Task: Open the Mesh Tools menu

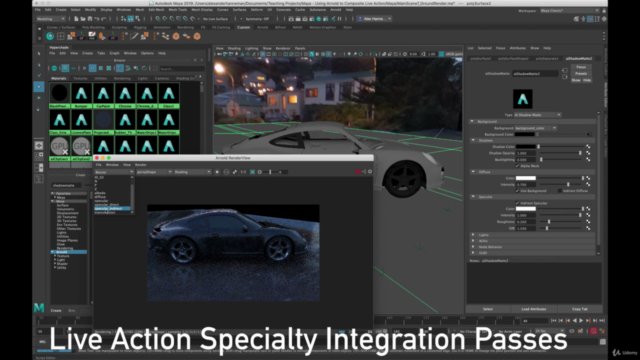Action: click(x=178, y=9)
